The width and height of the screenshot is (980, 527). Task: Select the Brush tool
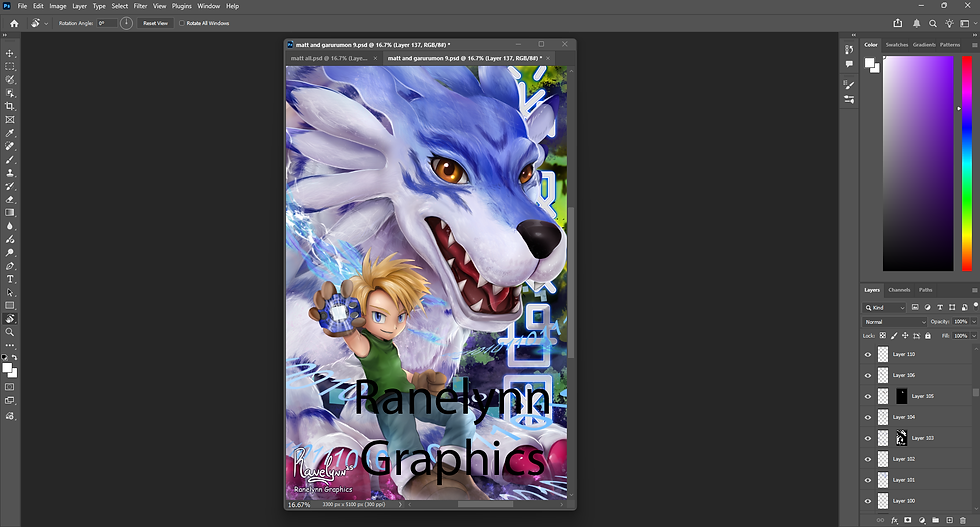[x=10, y=159]
